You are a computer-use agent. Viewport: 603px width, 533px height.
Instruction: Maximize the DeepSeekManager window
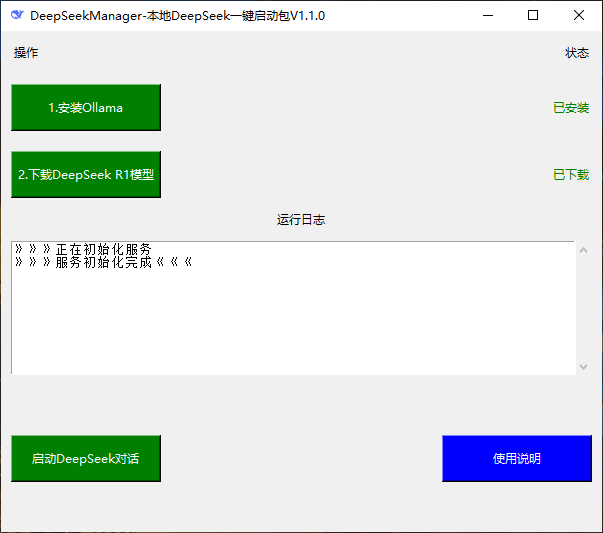click(533, 15)
